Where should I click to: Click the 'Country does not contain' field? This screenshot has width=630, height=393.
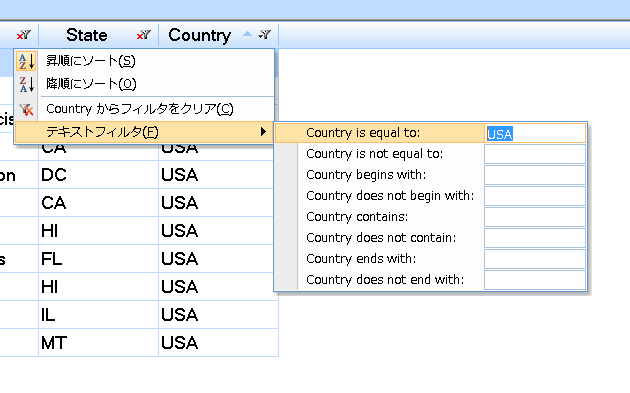(x=535, y=238)
